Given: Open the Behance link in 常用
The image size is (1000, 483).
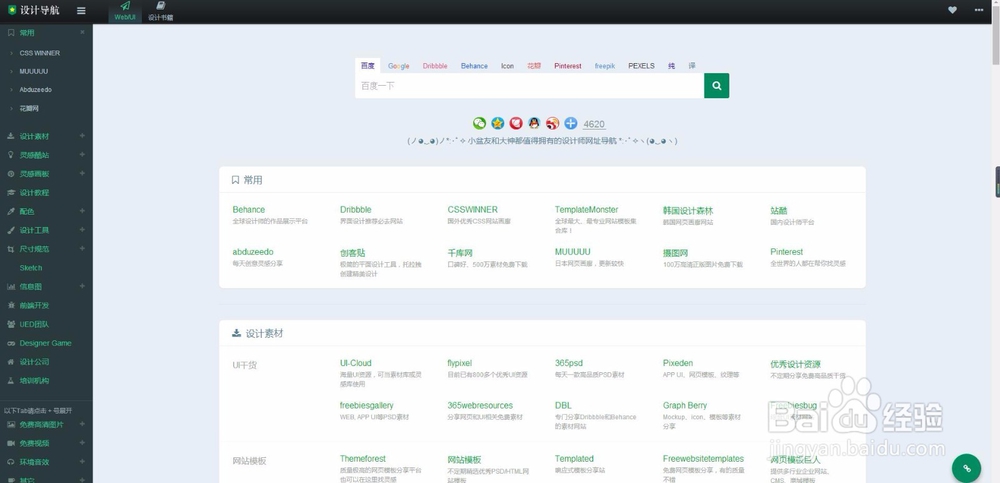Looking at the screenshot, I should click(x=249, y=209).
